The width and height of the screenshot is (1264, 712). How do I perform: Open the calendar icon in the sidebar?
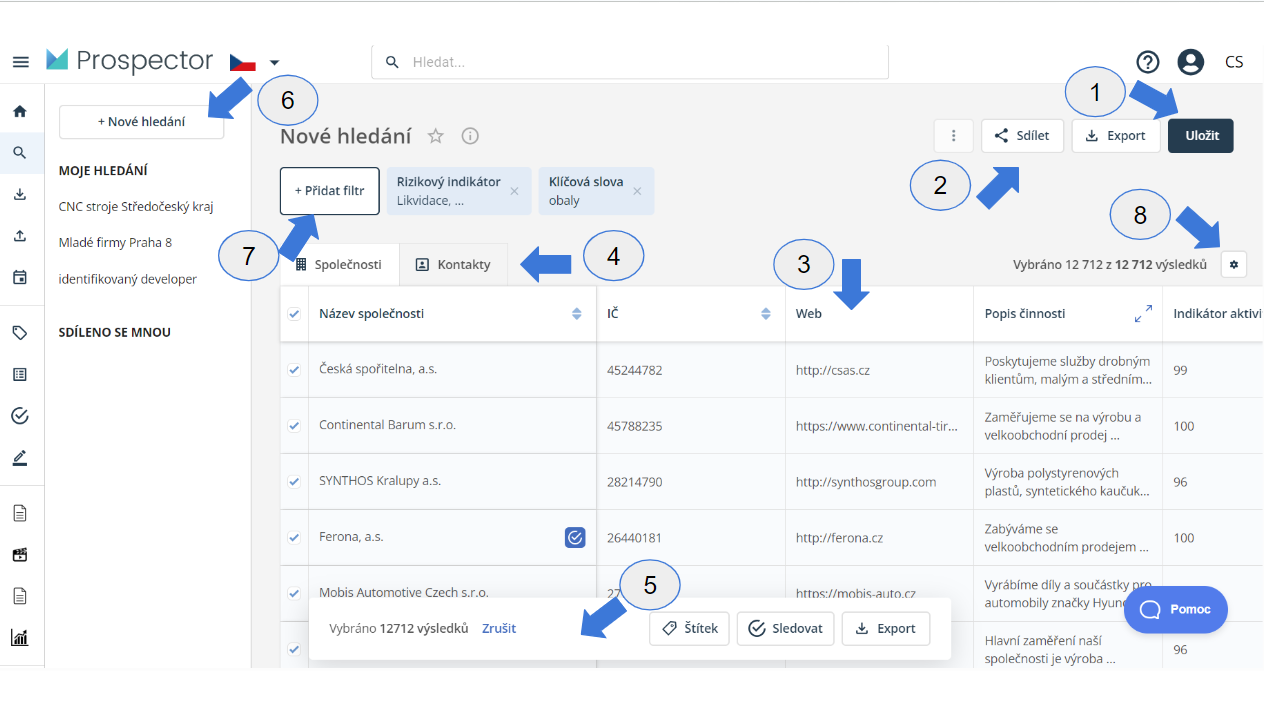[20, 277]
